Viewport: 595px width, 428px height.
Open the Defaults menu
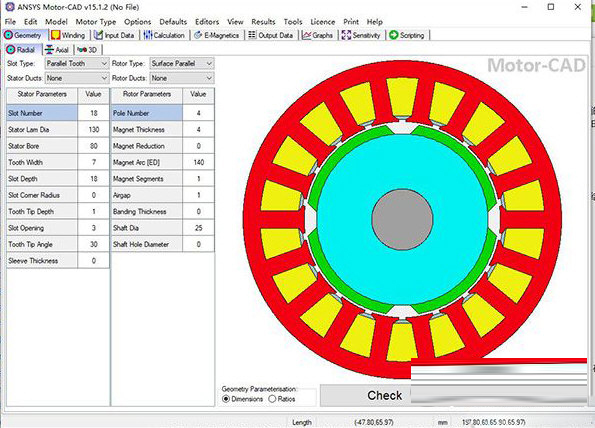173,22
